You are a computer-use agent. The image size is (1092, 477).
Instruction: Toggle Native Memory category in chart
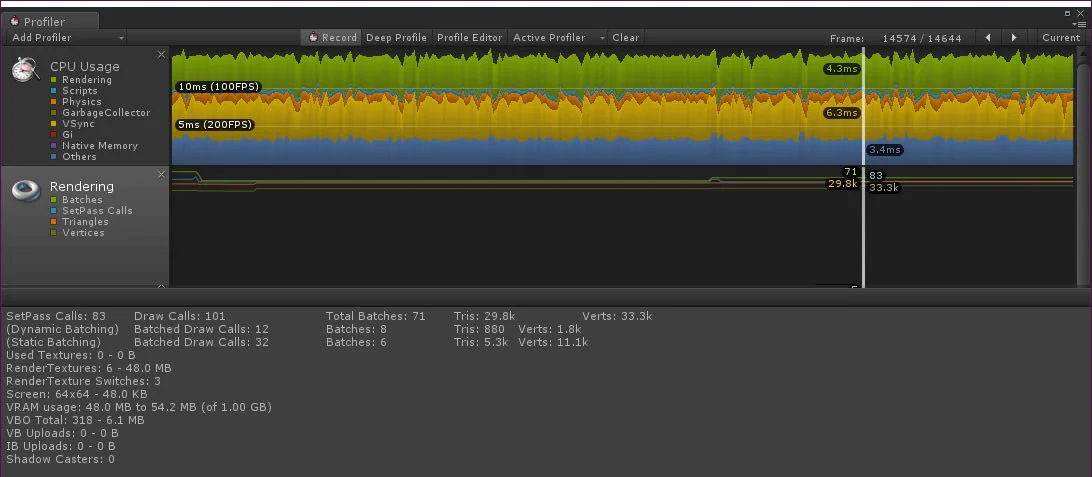coord(54,146)
